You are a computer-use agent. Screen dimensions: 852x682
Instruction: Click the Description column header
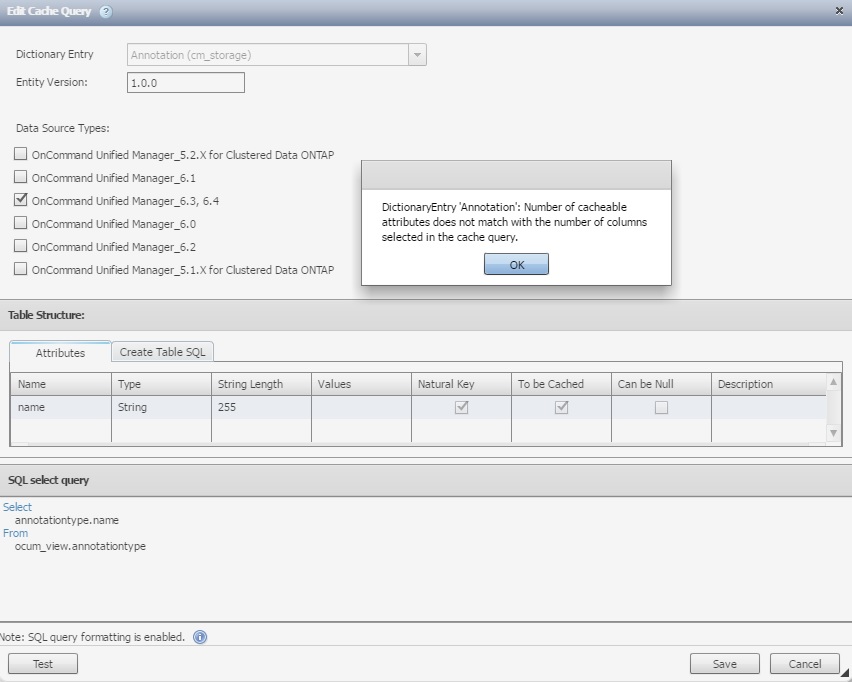click(769, 384)
